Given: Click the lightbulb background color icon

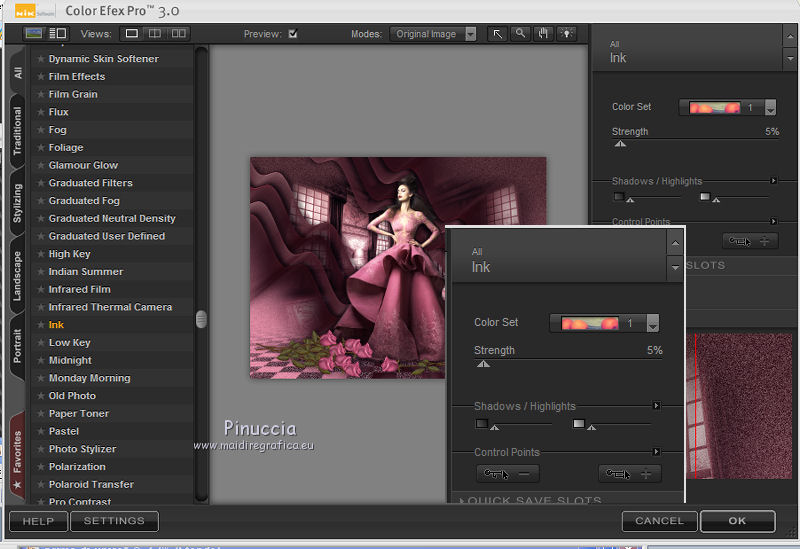Looking at the screenshot, I should (x=567, y=34).
